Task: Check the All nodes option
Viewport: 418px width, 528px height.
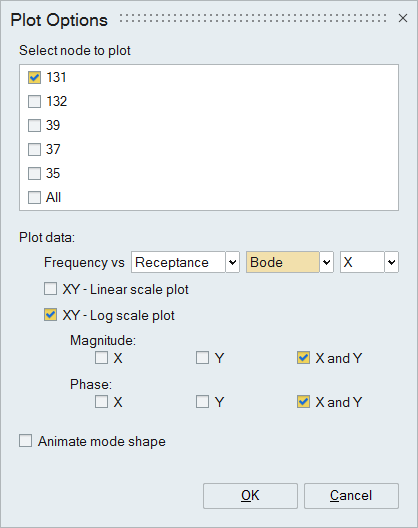Action: [34, 197]
